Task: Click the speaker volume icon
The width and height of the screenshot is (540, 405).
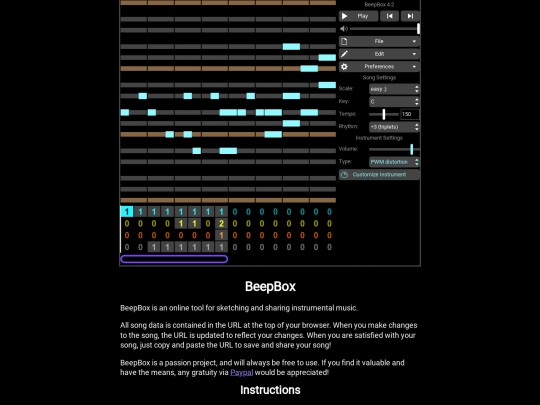Action: 344,29
